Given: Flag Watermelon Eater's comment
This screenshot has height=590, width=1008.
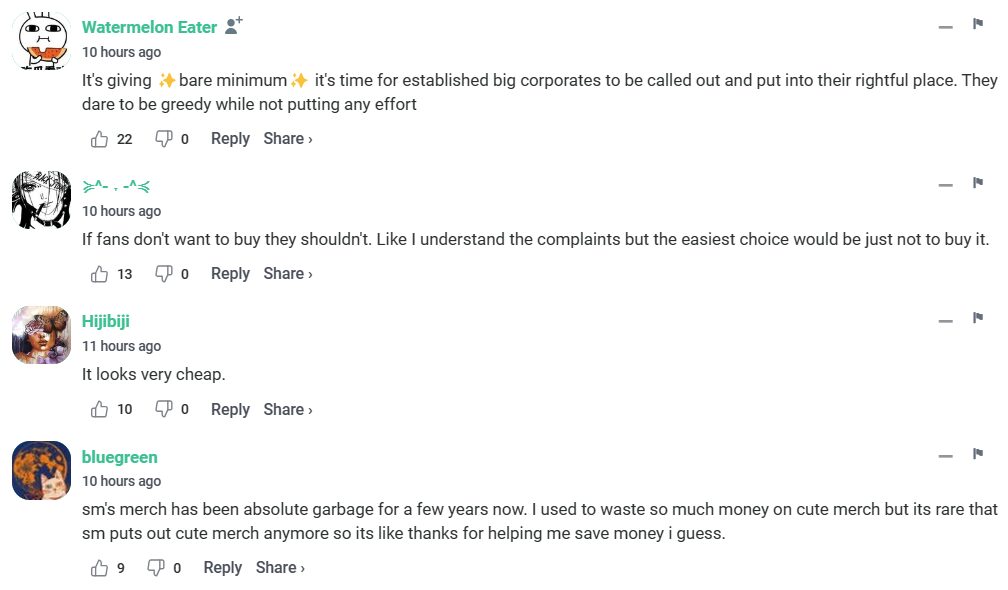Looking at the screenshot, I should 978,24.
